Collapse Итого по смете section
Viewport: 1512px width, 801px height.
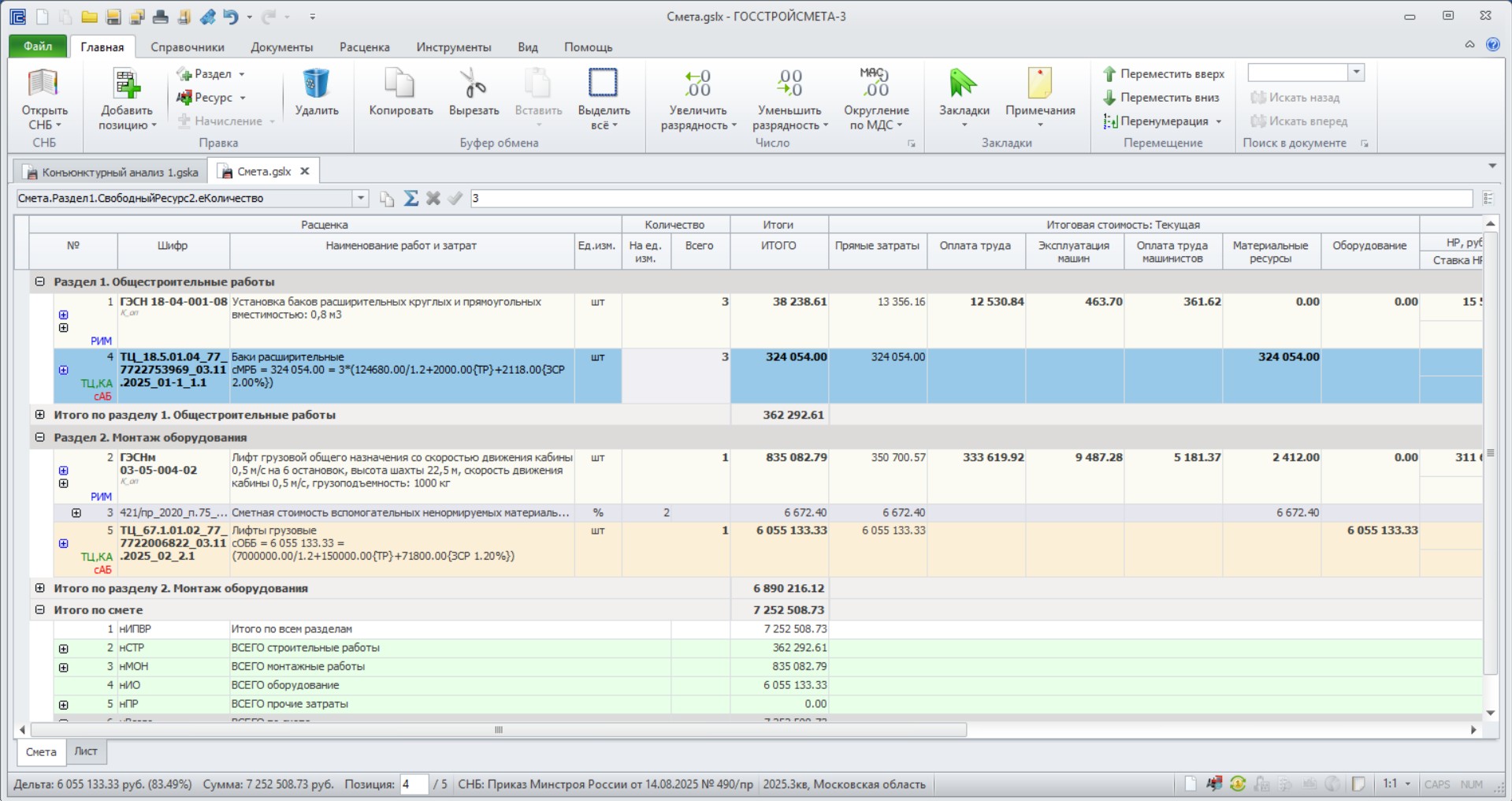pyautogui.click(x=40, y=609)
